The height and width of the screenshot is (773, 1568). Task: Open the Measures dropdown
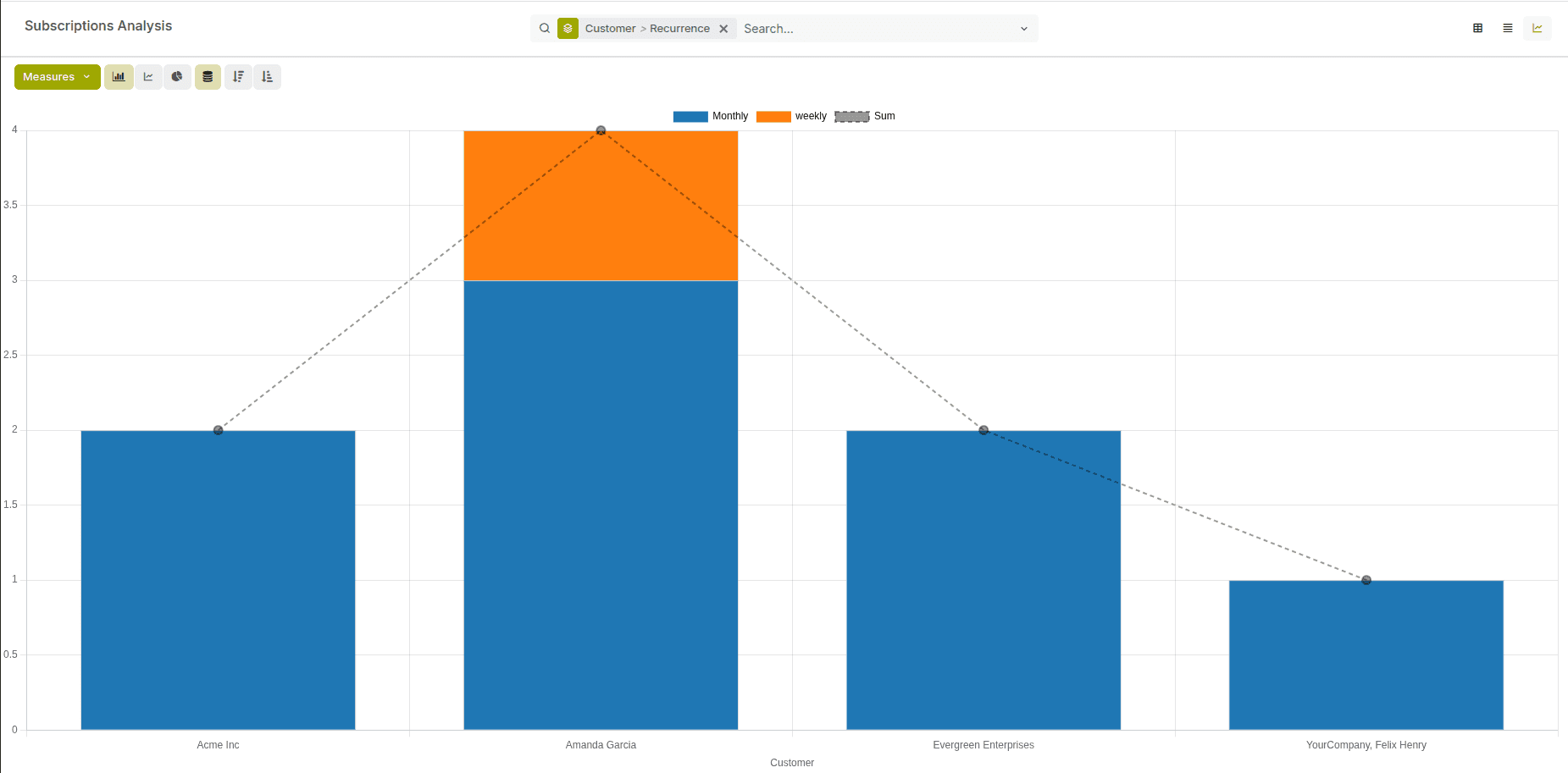pos(57,77)
